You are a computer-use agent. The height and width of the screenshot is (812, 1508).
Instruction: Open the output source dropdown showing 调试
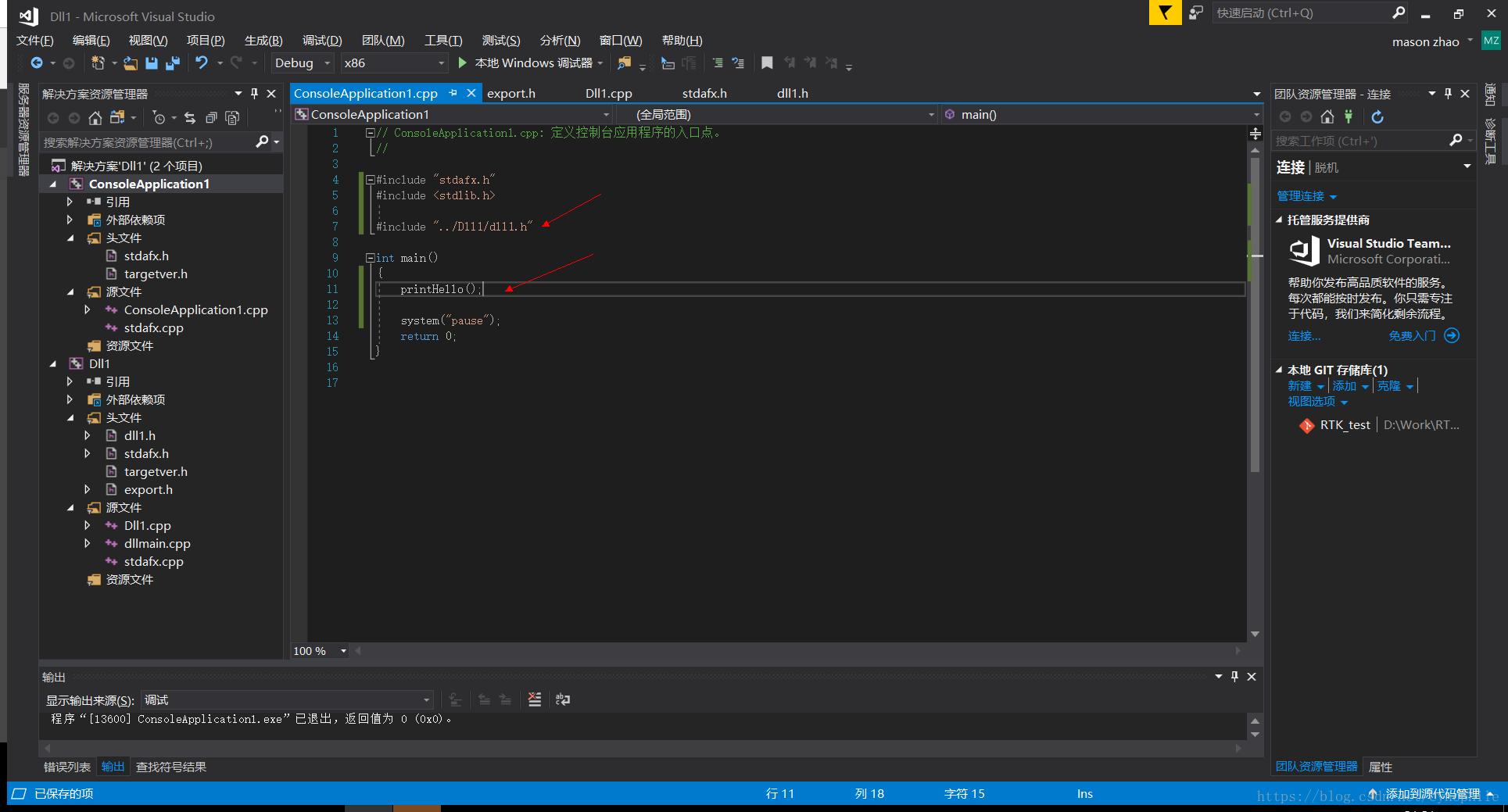(x=287, y=699)
